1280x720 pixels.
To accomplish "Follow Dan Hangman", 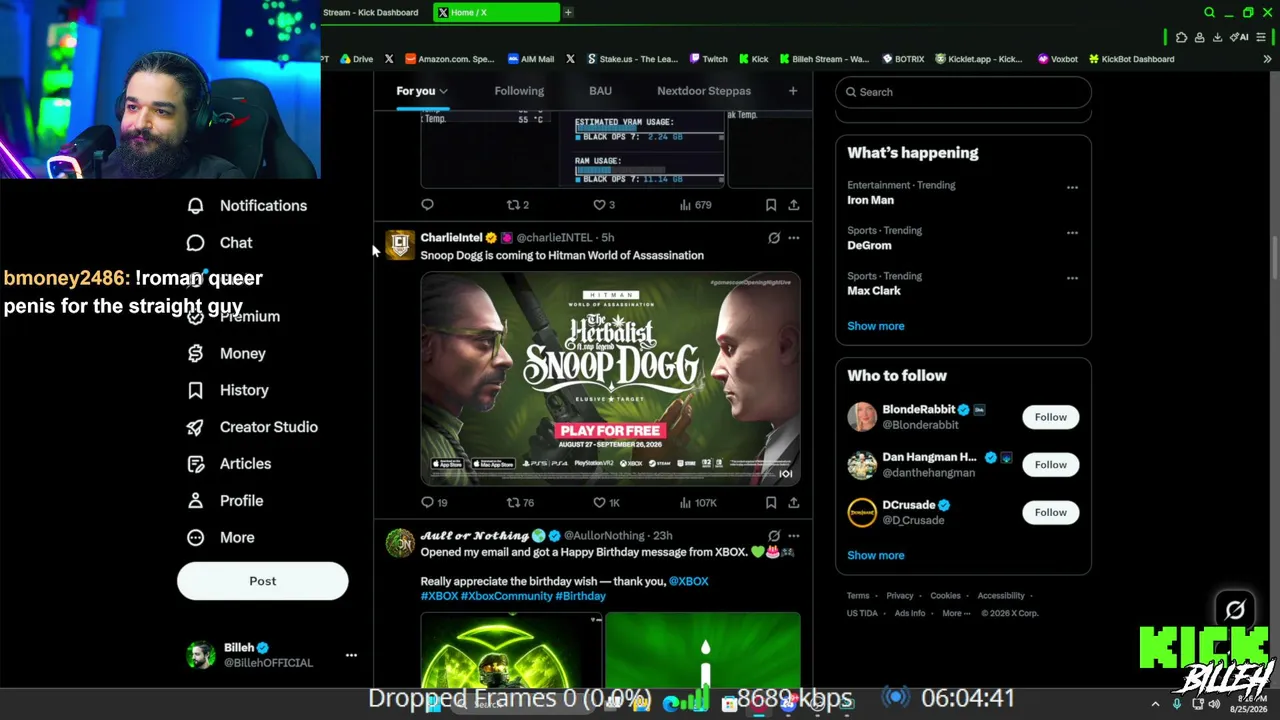I will [1050, 465].
